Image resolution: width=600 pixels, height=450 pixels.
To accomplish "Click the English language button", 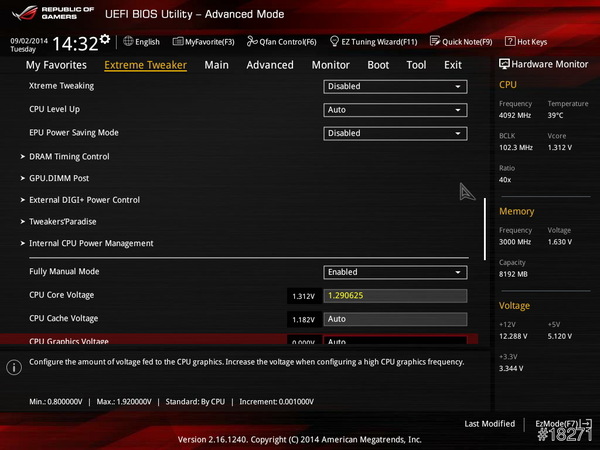I will tap(147, 42).
